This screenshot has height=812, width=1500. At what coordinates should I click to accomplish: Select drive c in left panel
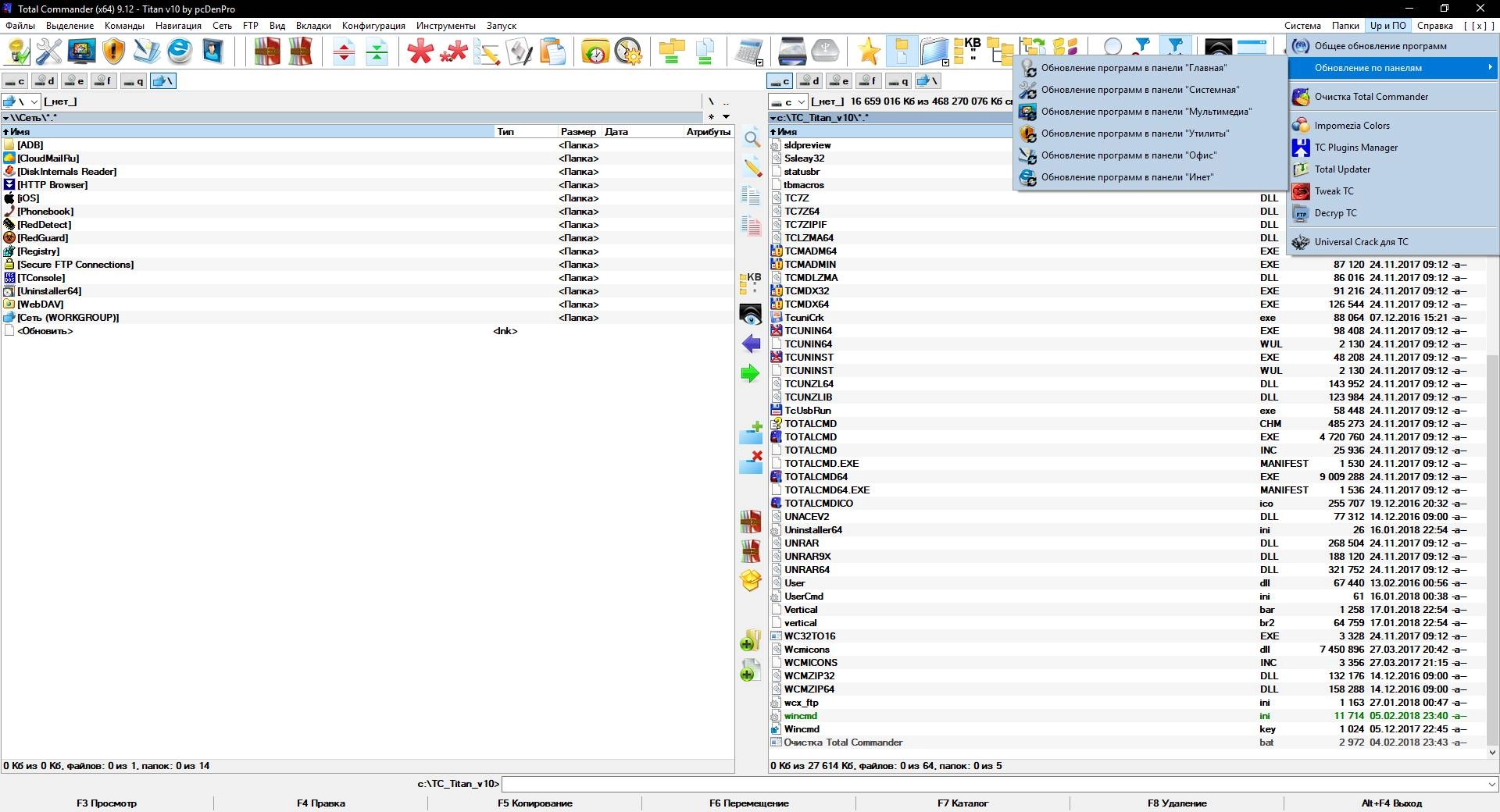click(x=15, y=80)
